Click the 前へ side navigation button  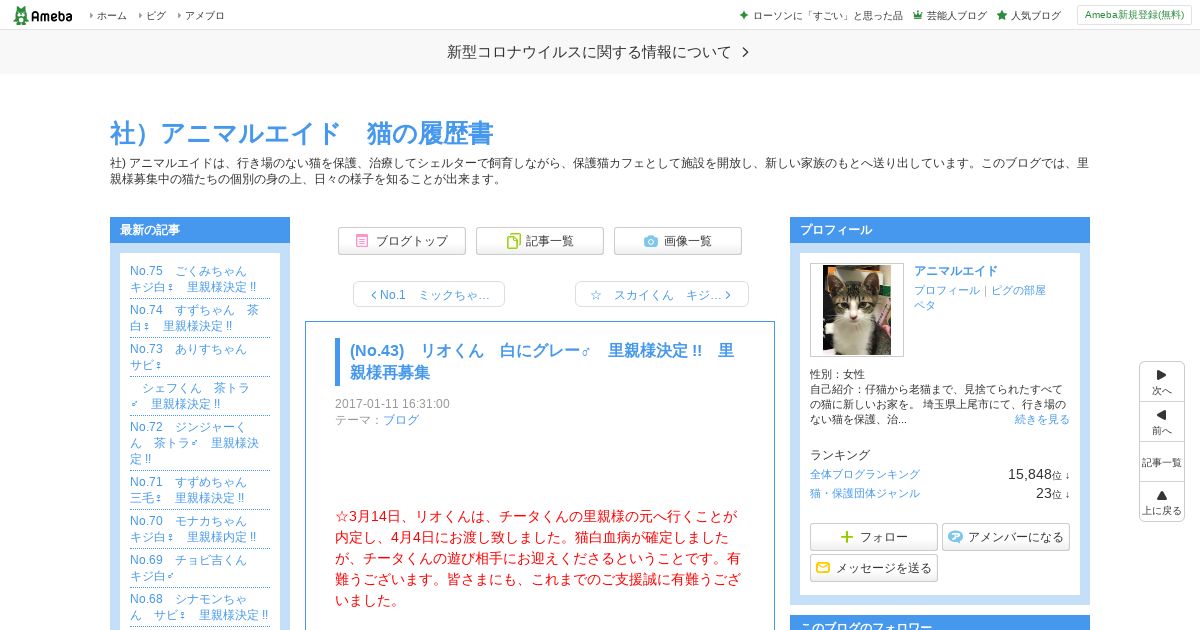click(1162, 422)
